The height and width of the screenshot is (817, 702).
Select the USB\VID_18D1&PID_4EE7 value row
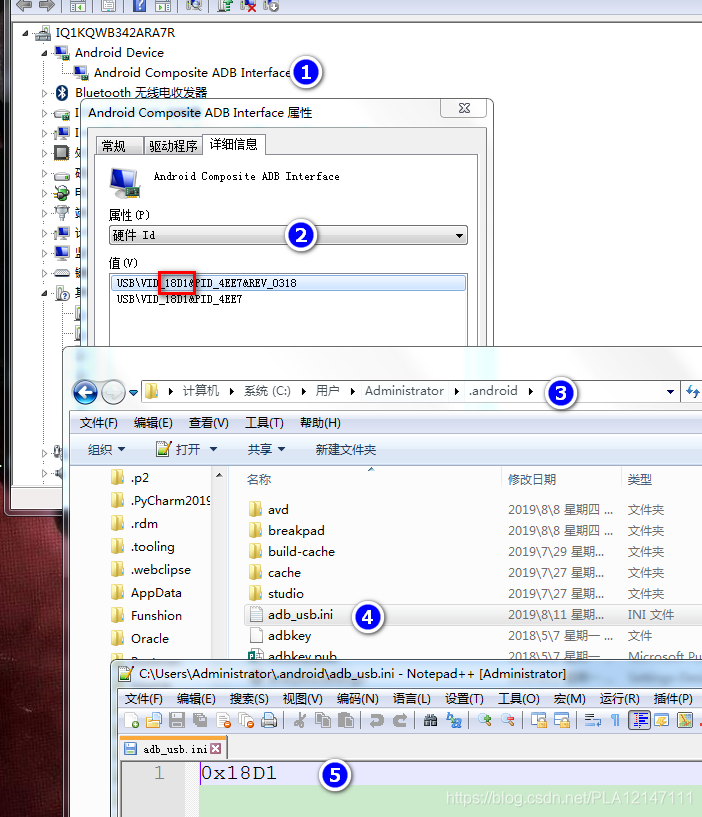click(x=179, y=299)
